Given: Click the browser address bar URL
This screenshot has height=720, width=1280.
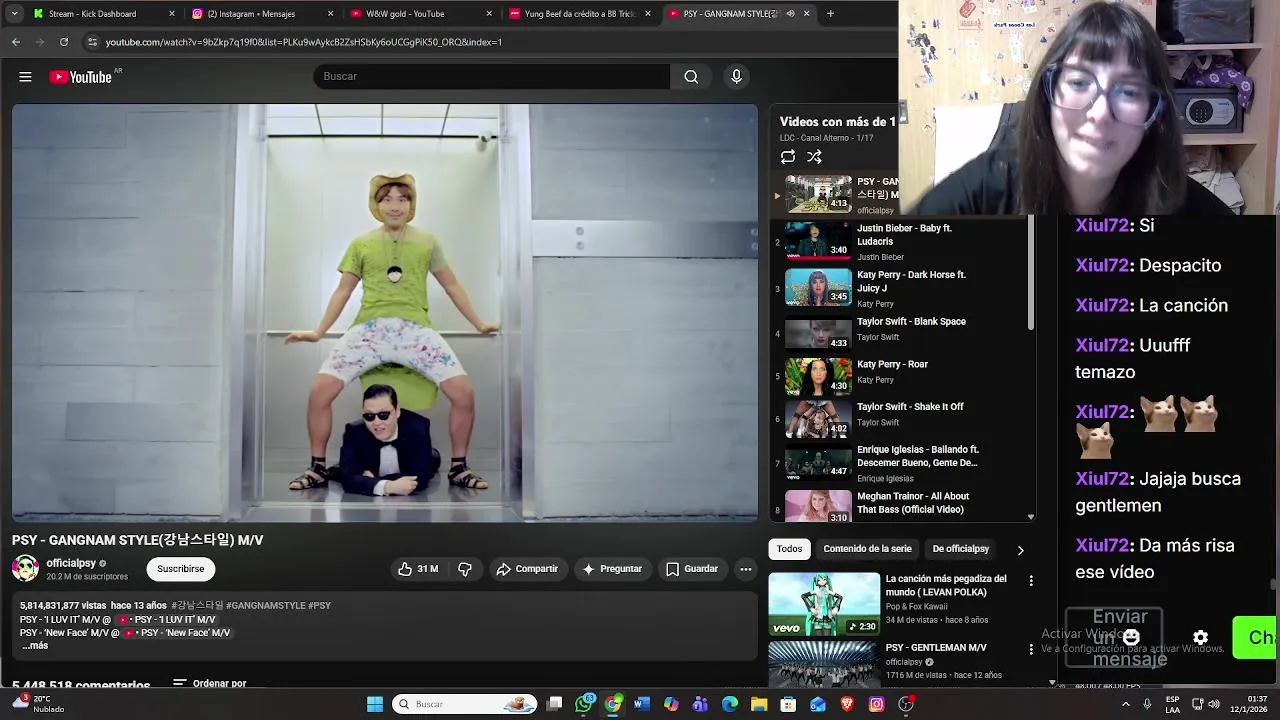Looking at the screenshot, I should (x=303, y=42).
